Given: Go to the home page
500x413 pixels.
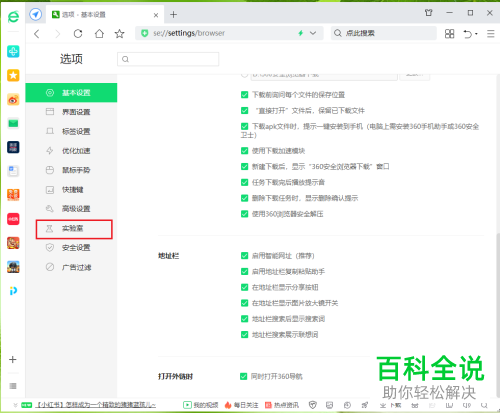Looking at the screenshot, I should coord(99,33).
